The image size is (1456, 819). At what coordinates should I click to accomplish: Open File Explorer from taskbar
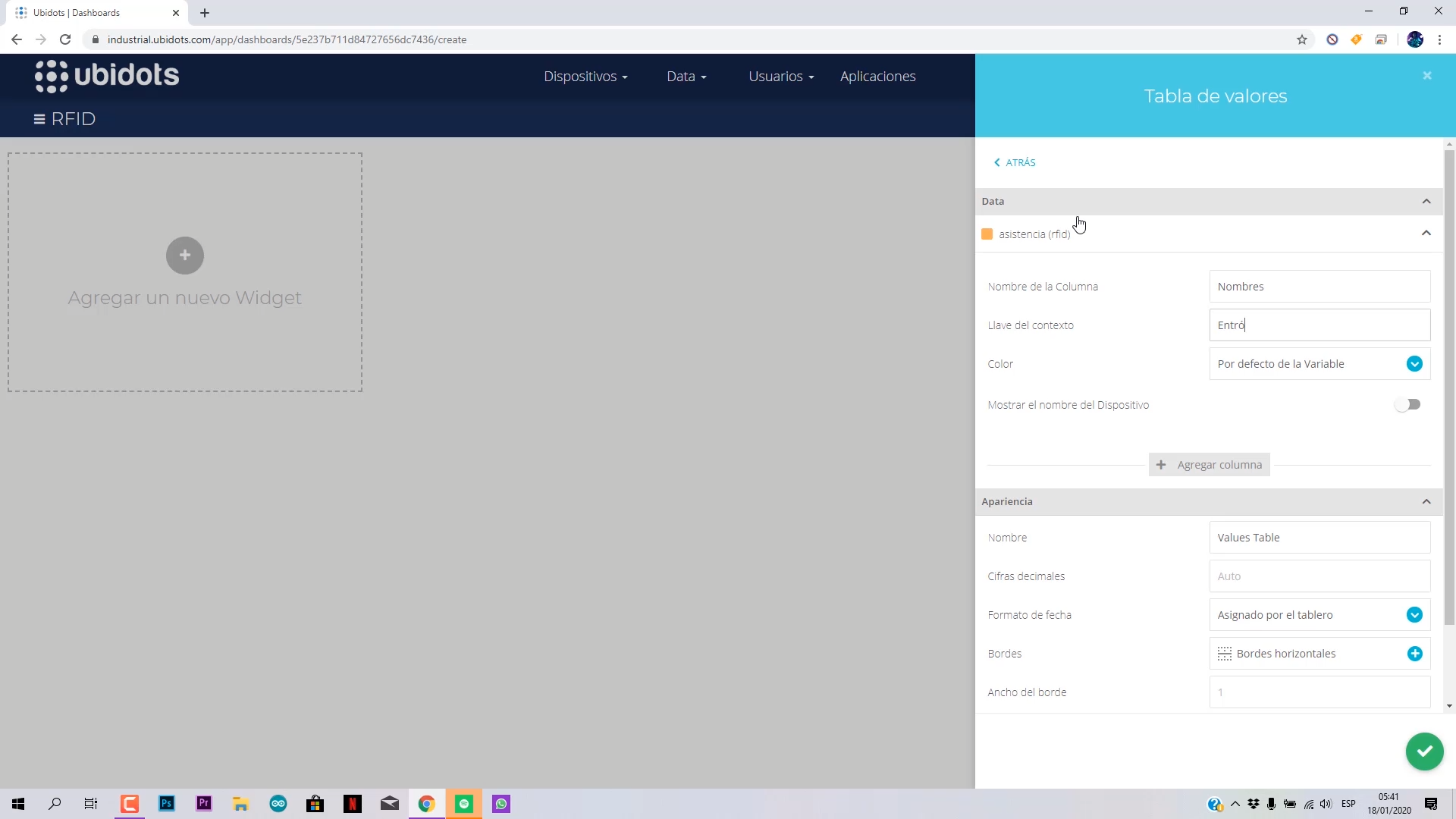[241, 804]
